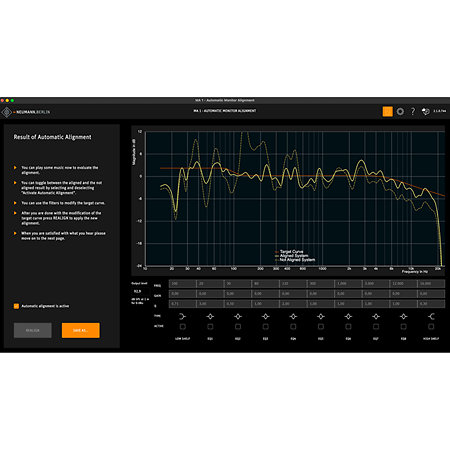
Task: Open settings via the gear icon
Action: [x=400, y=111]
